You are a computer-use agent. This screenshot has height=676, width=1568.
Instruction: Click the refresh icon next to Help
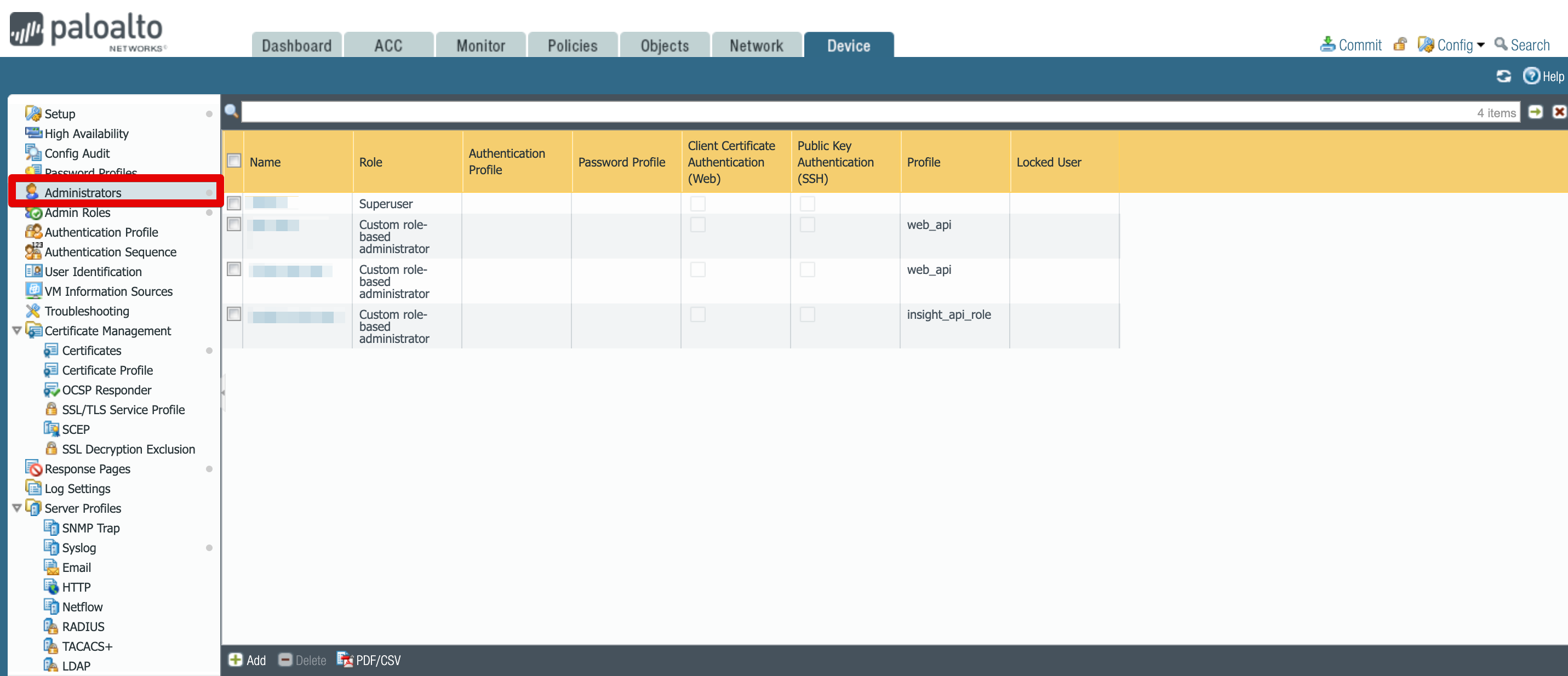[x=1503, y=76]
